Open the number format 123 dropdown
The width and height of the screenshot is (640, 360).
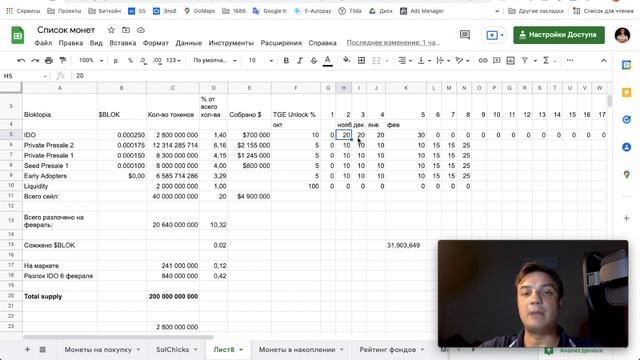(173, 60)
